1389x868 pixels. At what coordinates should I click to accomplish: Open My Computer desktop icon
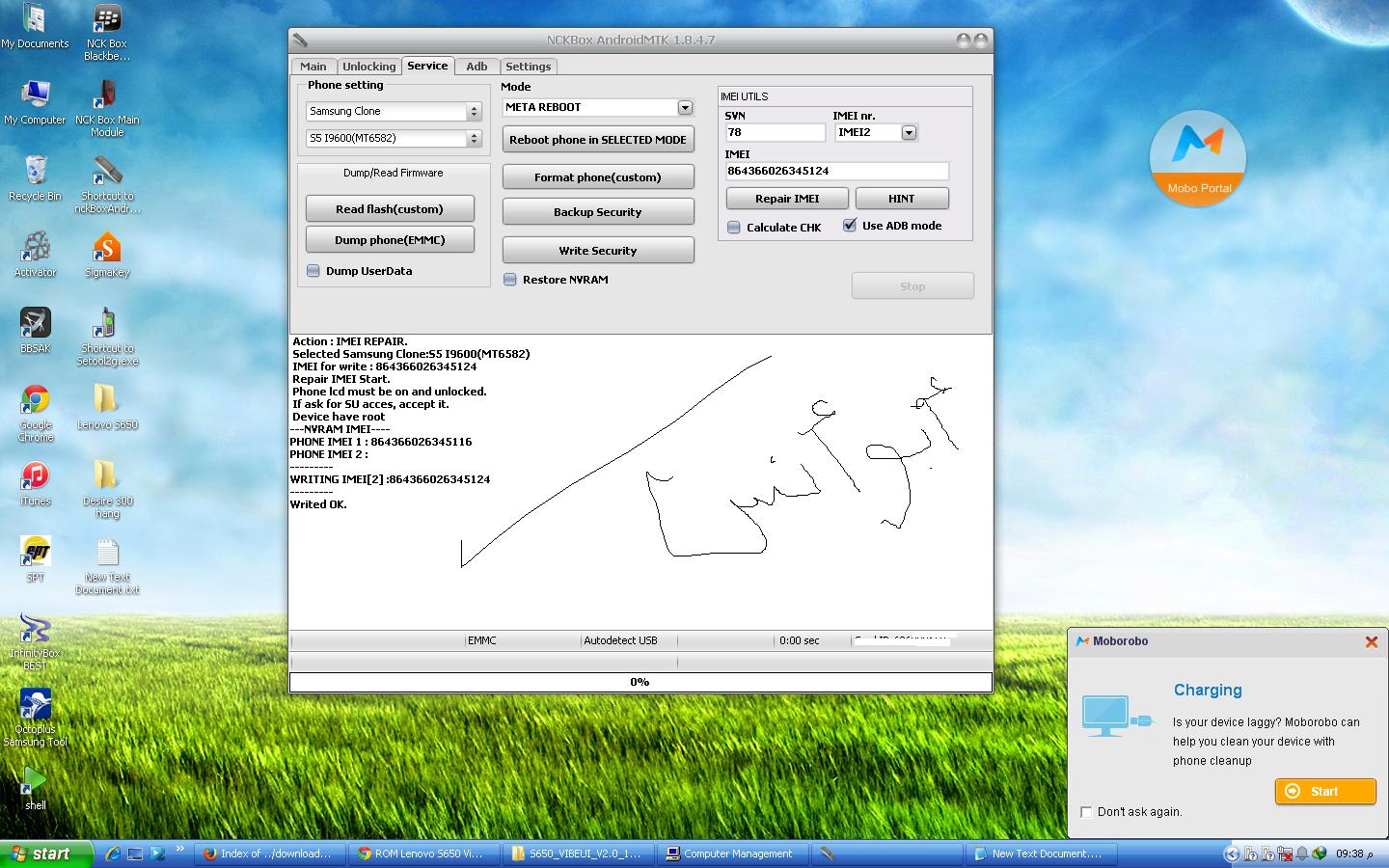coord(35,102)
